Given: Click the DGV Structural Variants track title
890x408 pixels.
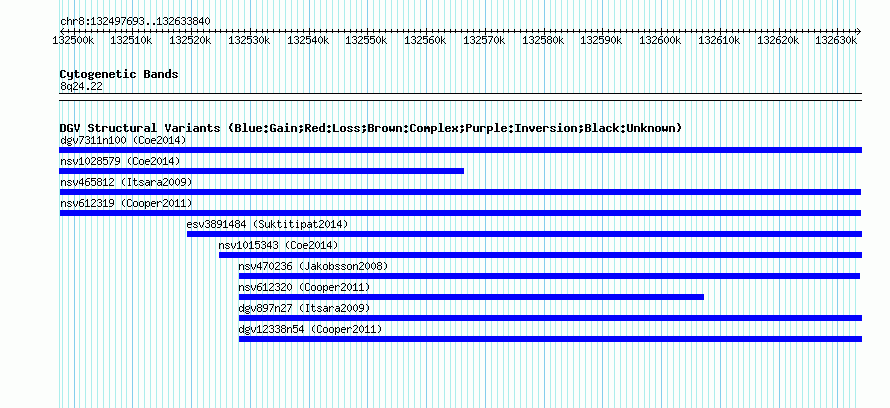Looking at the screenshot, I should (x=371, y=128).
